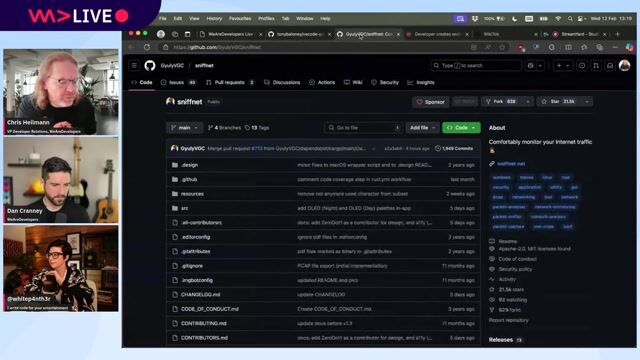The height and width of the screenshot is (360, 640).
Task: Open the CONTRIBUTING.md file
Action: (204, 323)
